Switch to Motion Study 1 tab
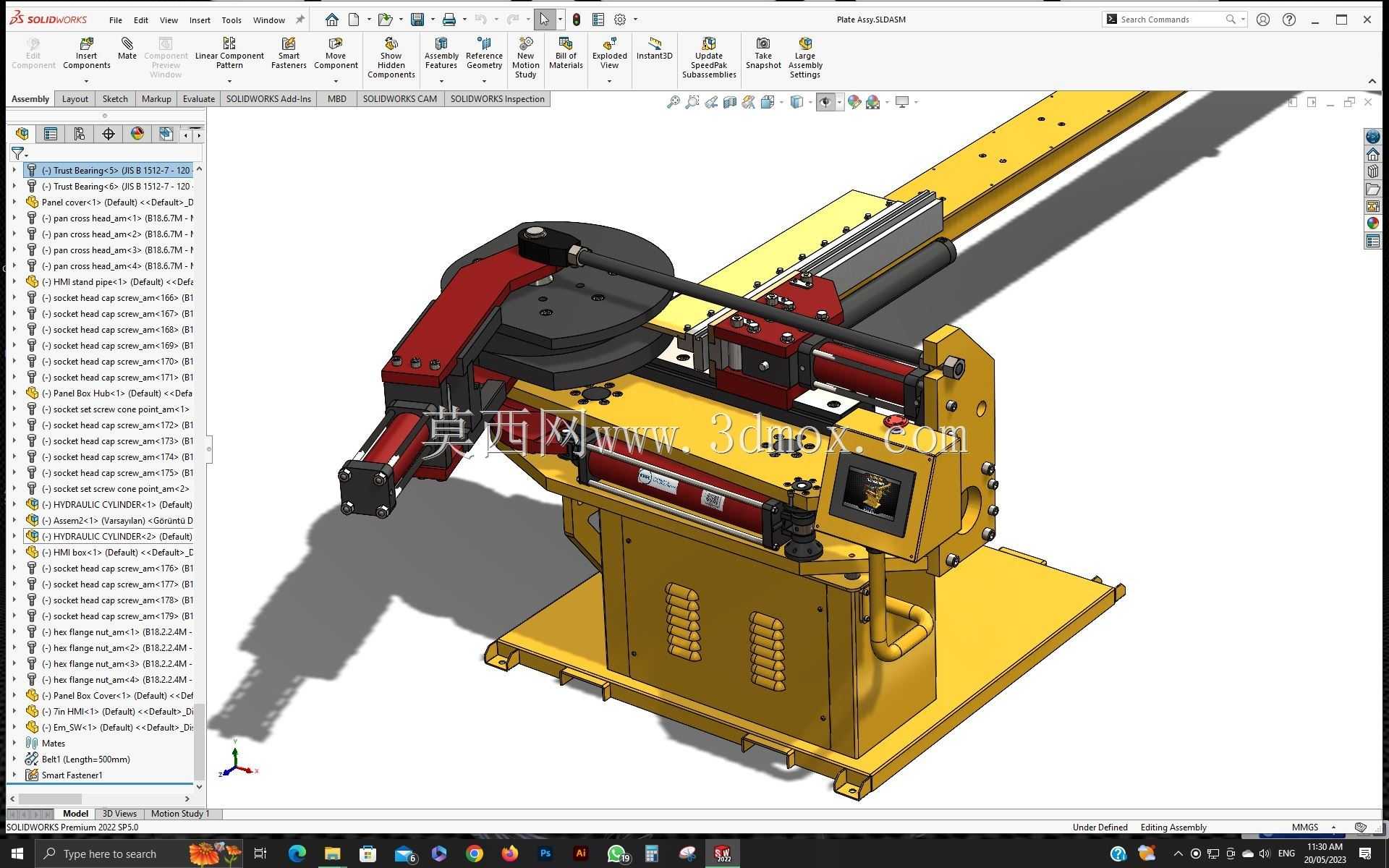Screen dimensions: 1389x868 click(x=180, y=814)
